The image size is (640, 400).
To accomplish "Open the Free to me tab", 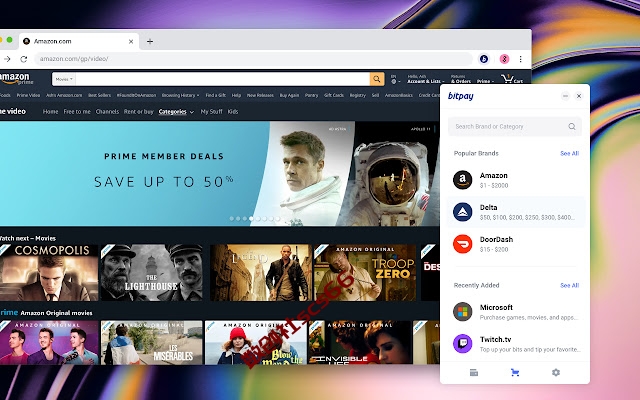I will coord(77,111).
